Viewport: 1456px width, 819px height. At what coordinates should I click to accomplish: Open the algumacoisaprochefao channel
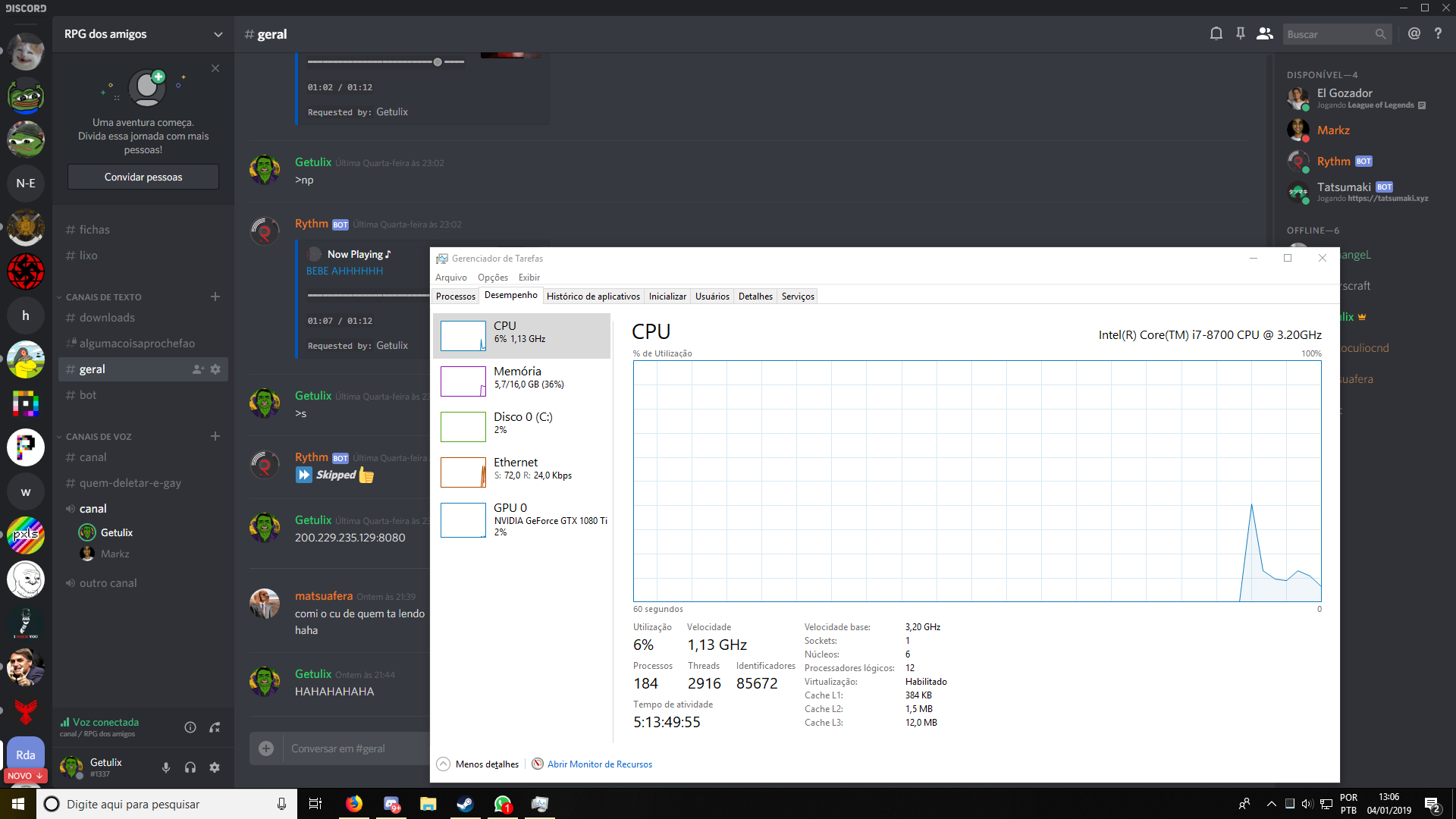click(x=143, y=344)
